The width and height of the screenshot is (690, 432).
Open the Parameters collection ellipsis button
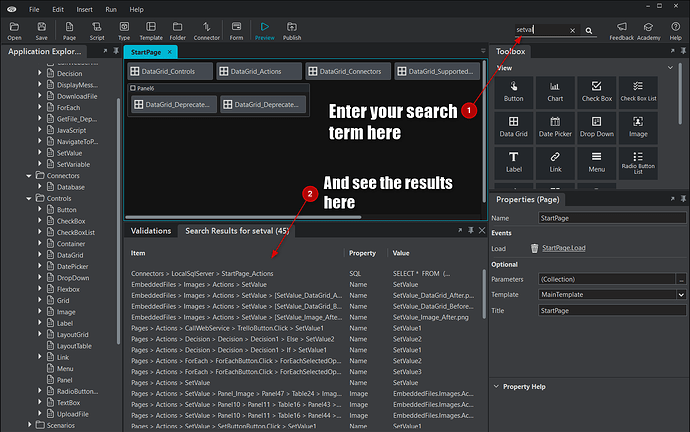[681, 279]
